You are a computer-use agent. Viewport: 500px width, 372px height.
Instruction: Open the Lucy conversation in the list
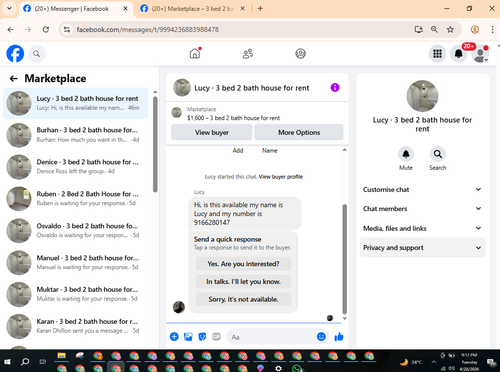click(76, 103)
